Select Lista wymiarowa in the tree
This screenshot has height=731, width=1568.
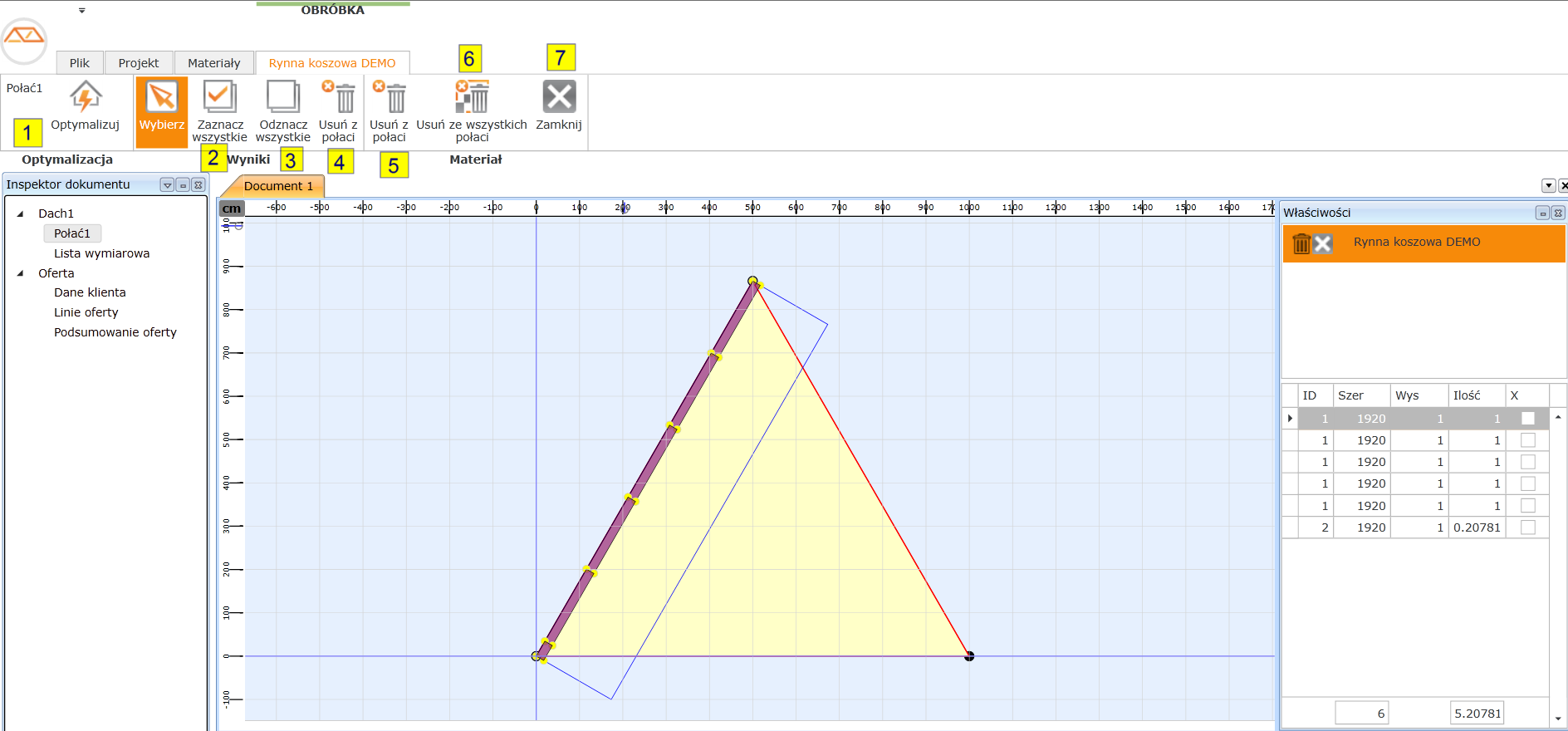101,253
